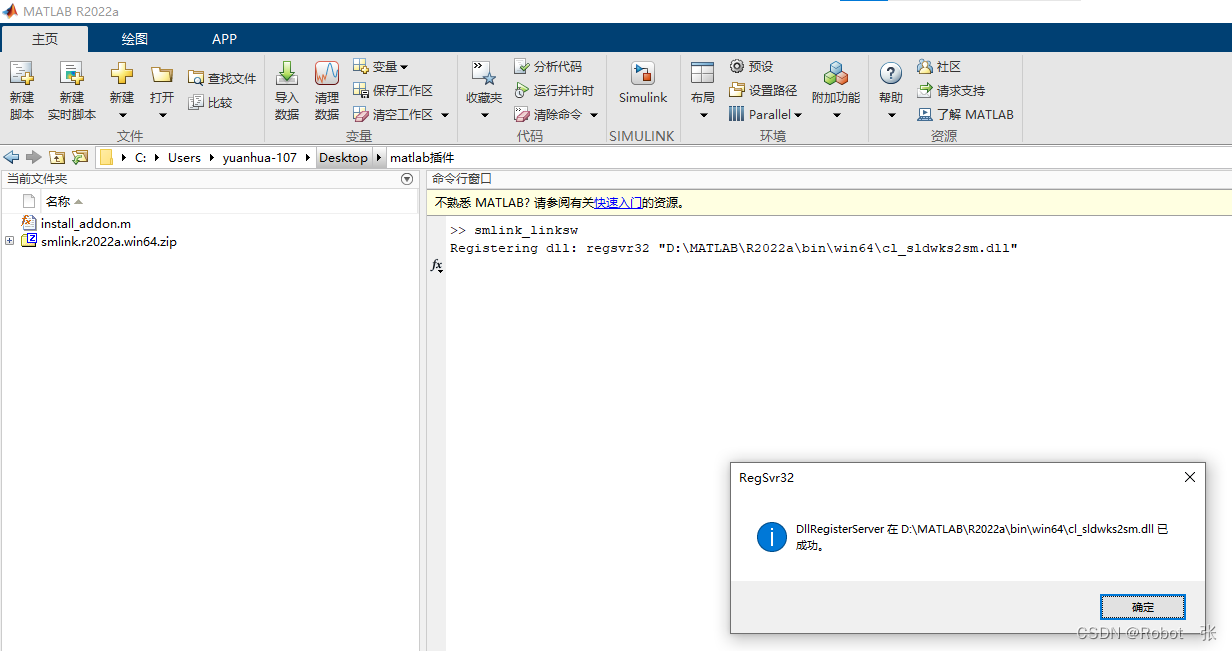
Task: Click the forward navigation arrow icon
Action: (x=34, y=158)
